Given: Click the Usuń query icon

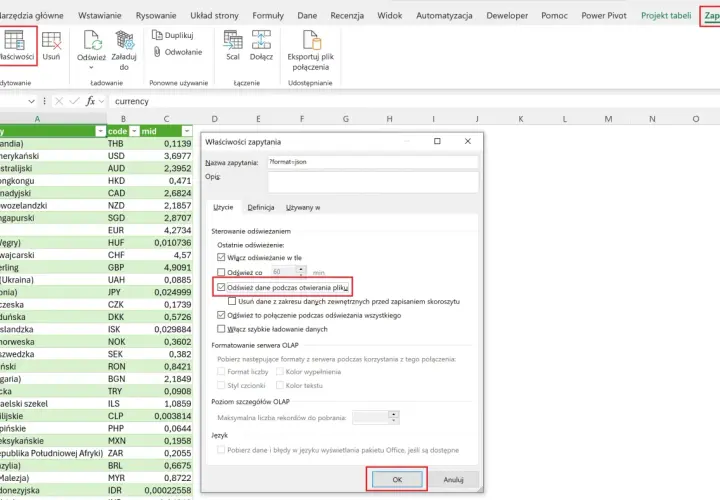Looking at the screenshot, I should [51, 46].
